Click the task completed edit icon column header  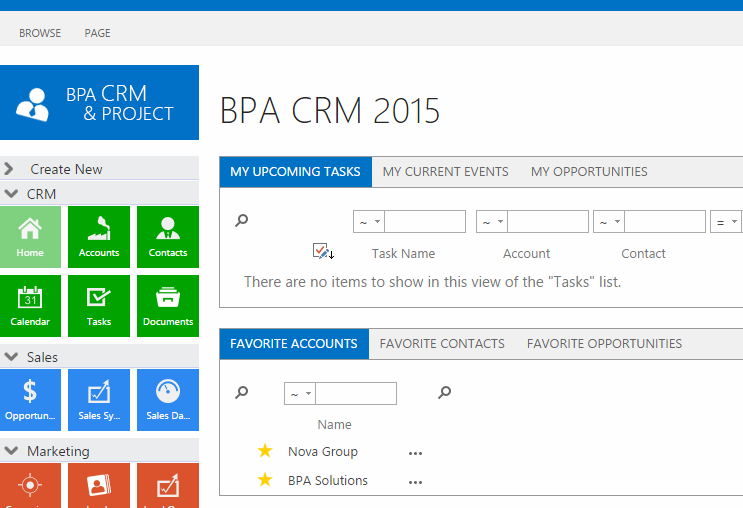click(323, 251)
